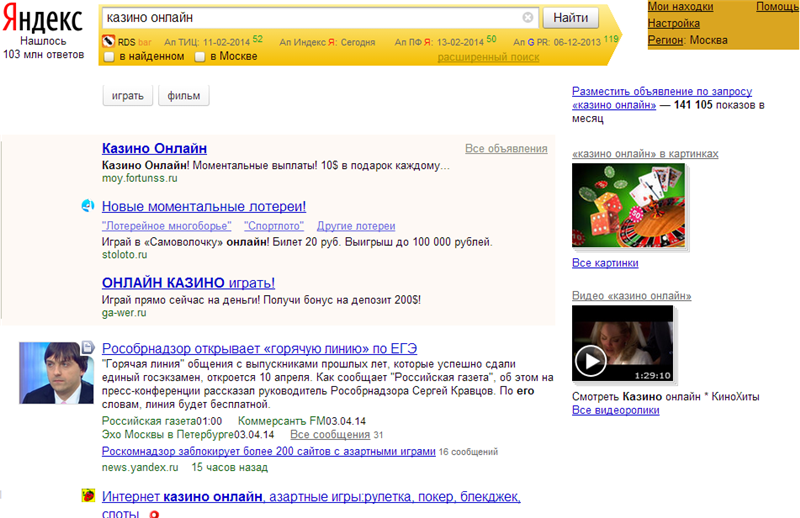Enable the "в найденном" checkbox
The height and width of the screenshot is (518, 800).
(x=109, y=57)
